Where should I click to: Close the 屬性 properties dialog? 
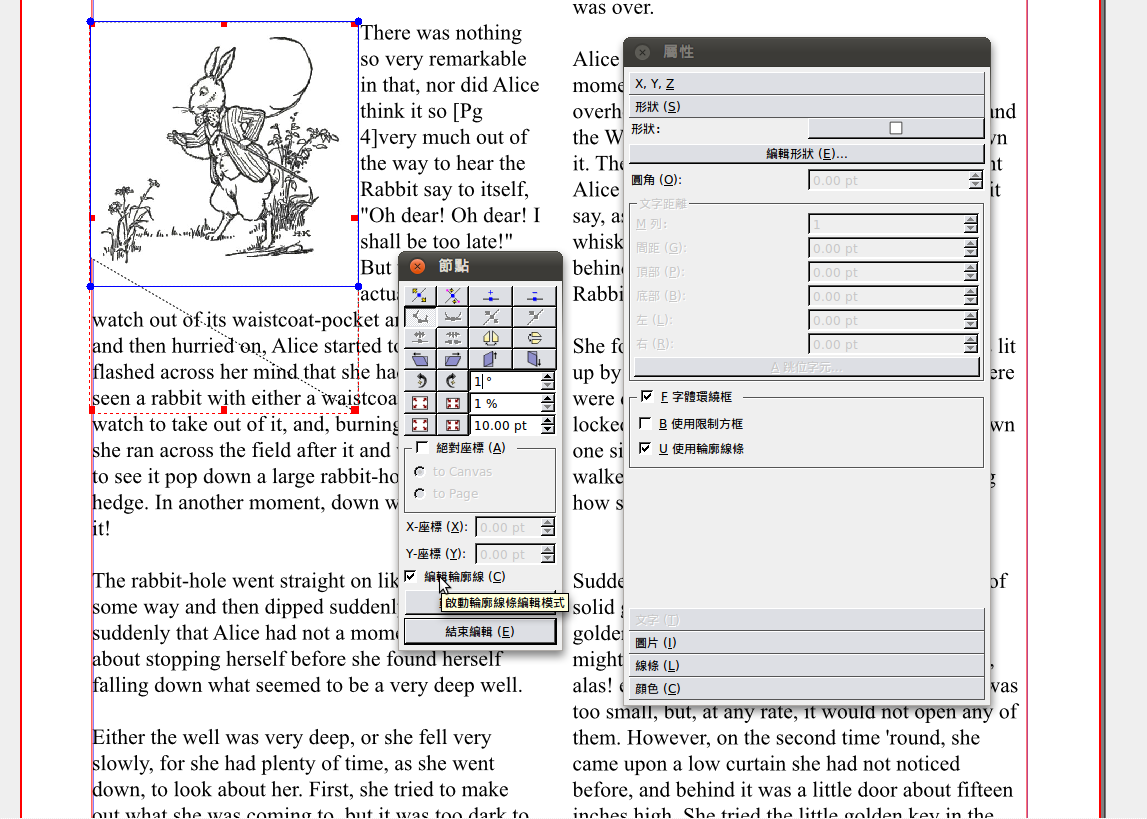click(x=642, y=52)
